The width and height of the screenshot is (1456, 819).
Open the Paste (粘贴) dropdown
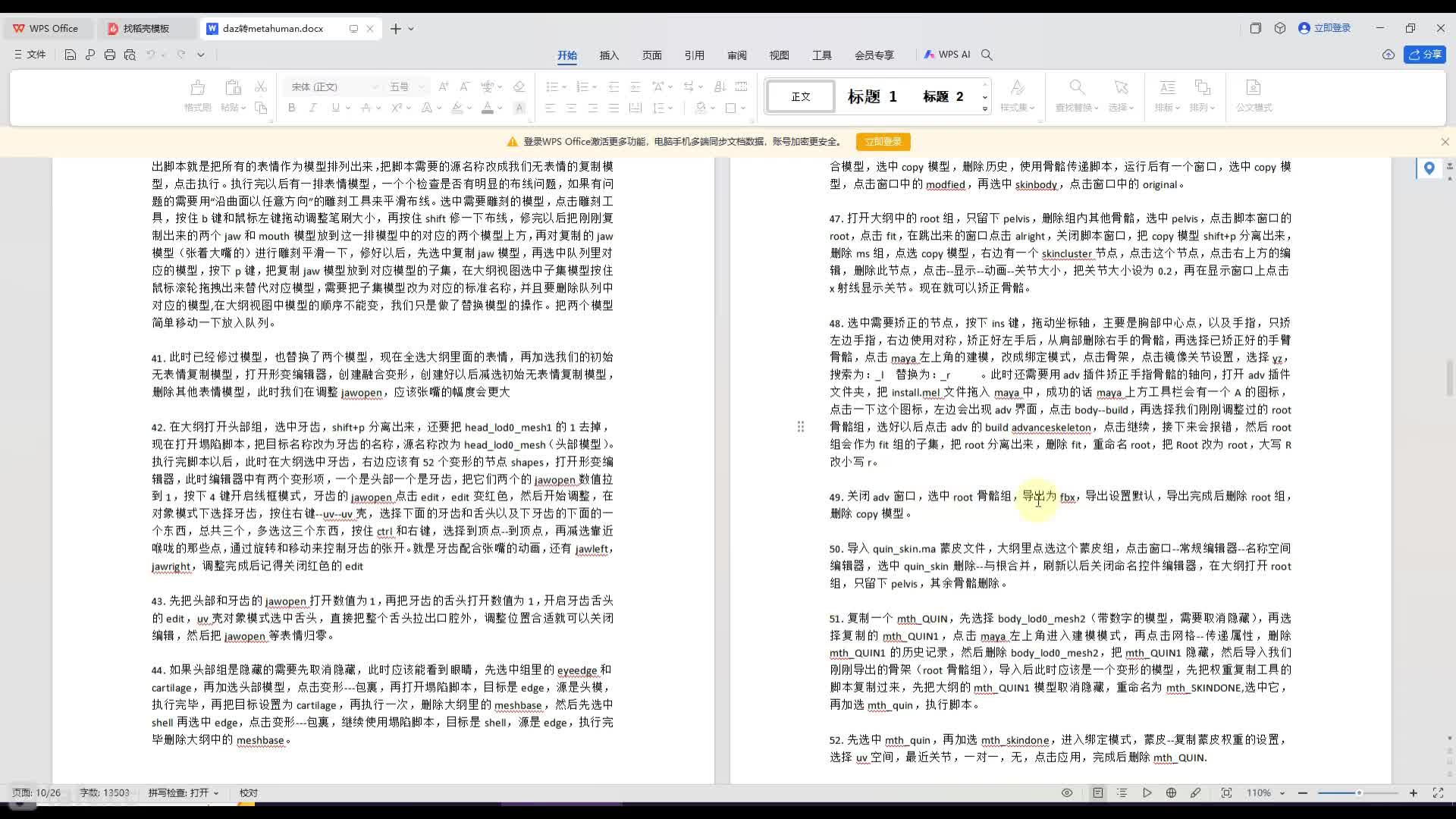pos(234,108)
